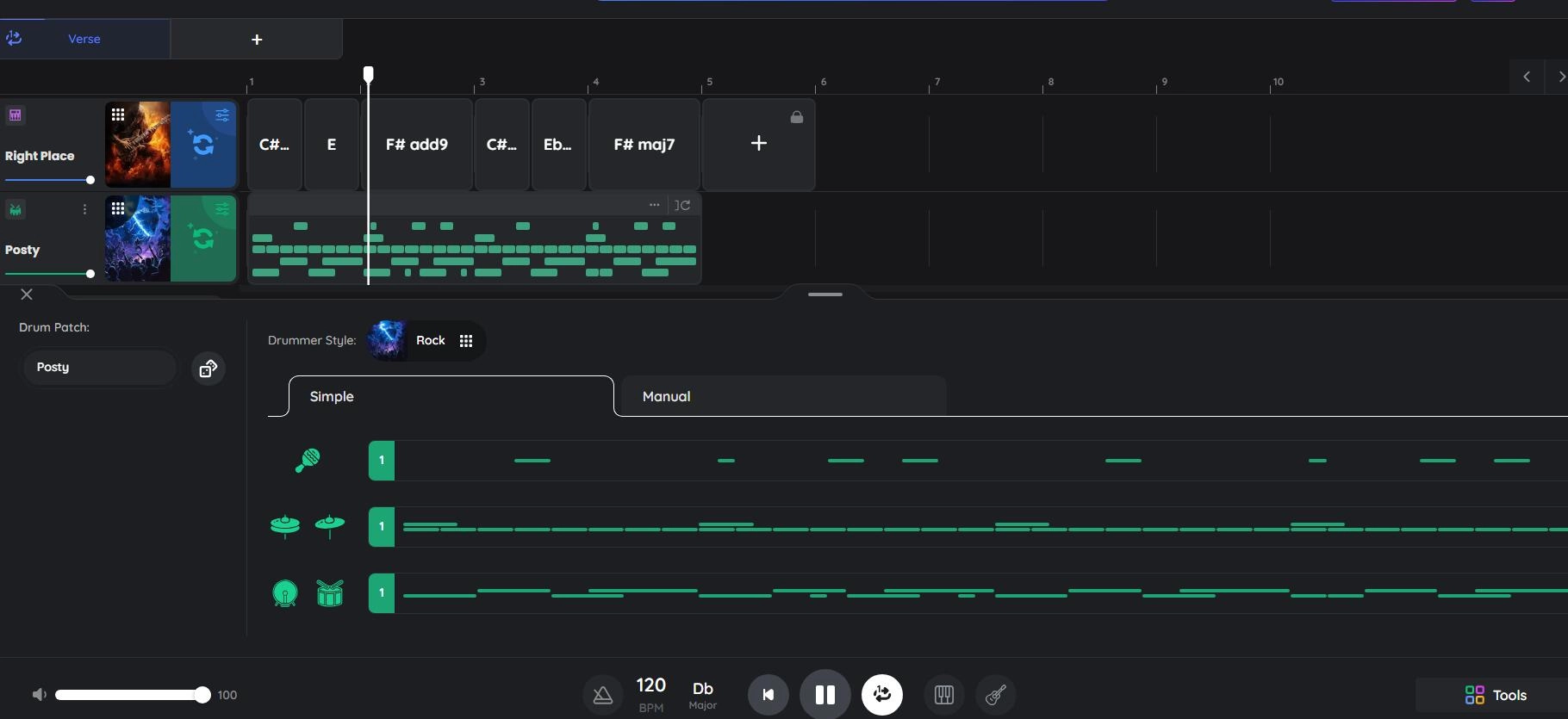
Task: Pause playback
Action: click(x=824, y=695)
